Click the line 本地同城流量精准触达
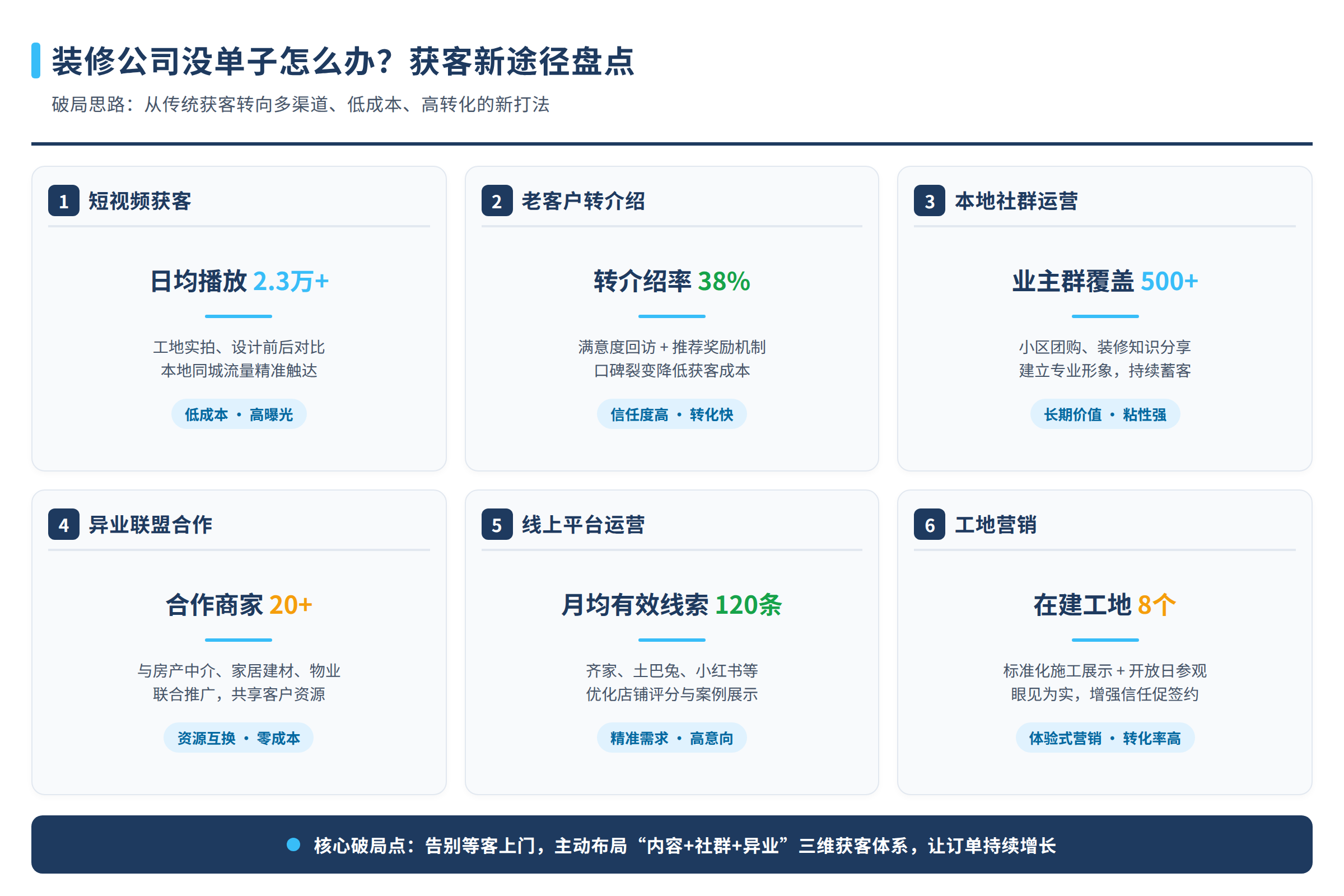 pyautogui.click(x=239, y=371)
